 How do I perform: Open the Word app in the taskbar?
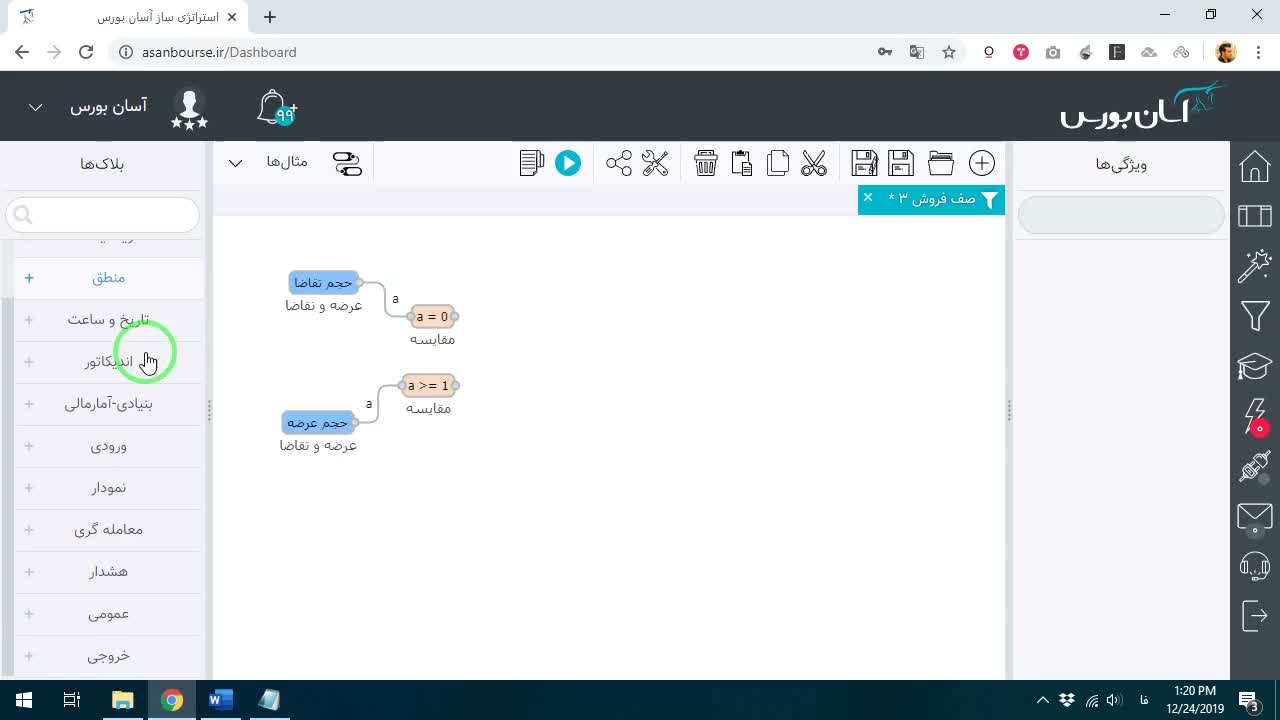pos(220,700)
